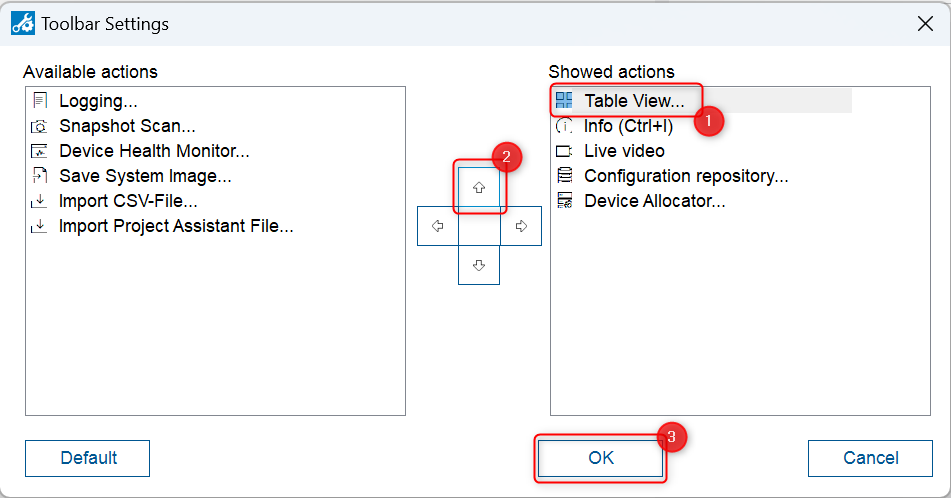
Task: Click the Import CSV-File download icon
Action: (x=40, y=201)
